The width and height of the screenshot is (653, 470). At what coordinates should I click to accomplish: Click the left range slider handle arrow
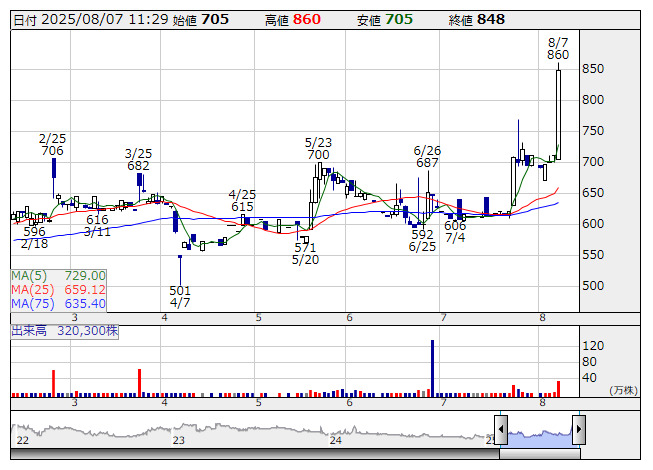(x=501, y=429)
